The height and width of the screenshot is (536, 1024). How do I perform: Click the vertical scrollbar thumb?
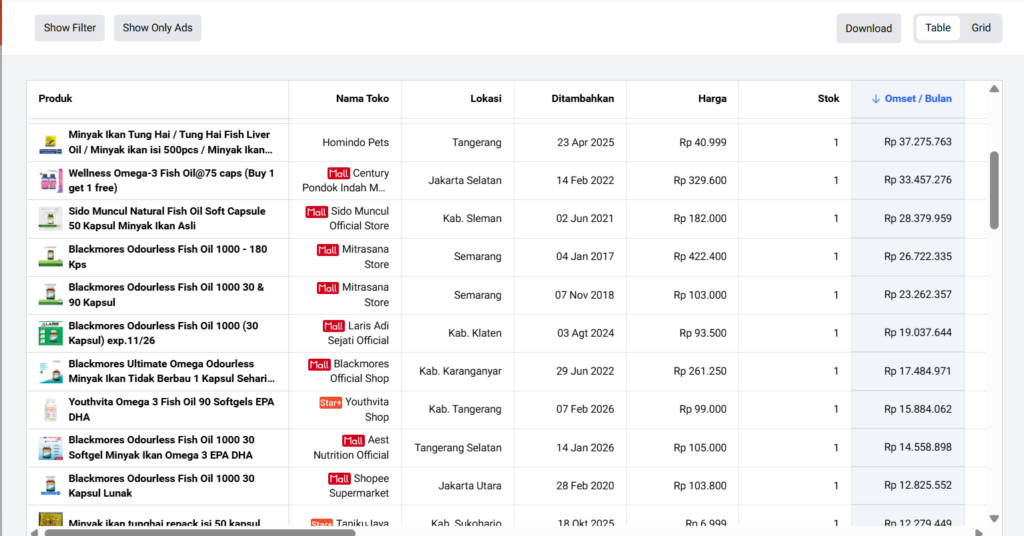point(994,190)
